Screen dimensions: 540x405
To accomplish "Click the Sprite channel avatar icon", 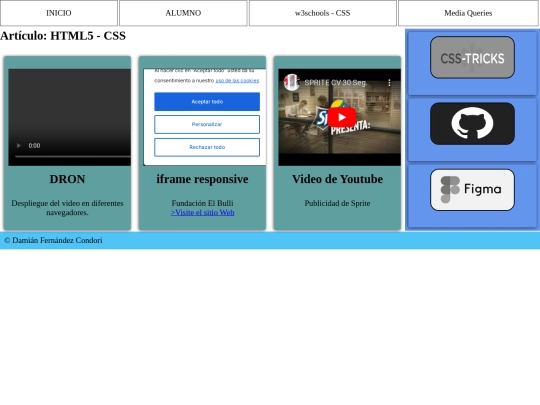I will [x=291, y=82].
